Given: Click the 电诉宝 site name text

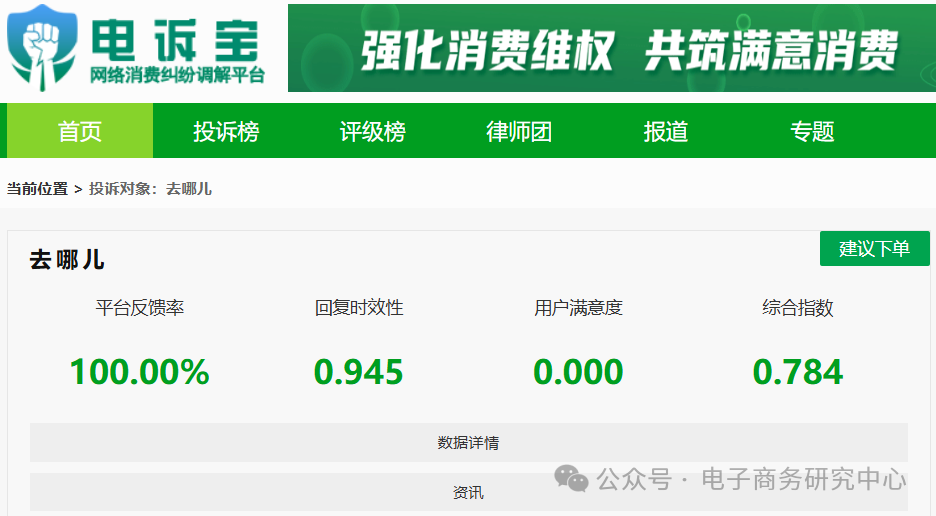Looking at the screenshot, I should [x=176, y=39].
